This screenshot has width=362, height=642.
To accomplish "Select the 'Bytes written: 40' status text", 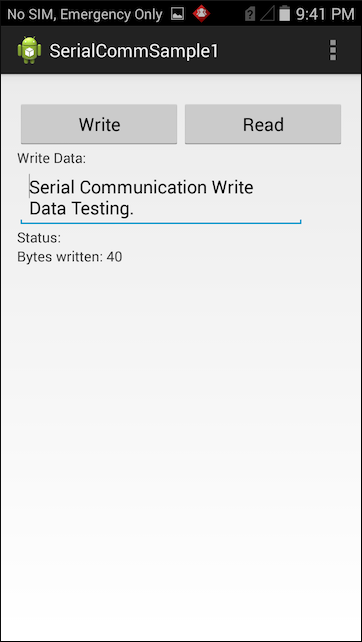I will (70, 257).
